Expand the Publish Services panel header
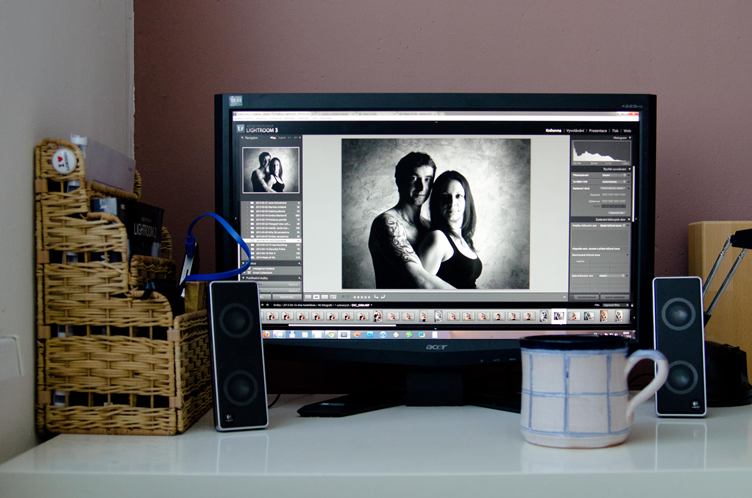The width and height of the screenshot is (752, 498). [x=271, y=278]
